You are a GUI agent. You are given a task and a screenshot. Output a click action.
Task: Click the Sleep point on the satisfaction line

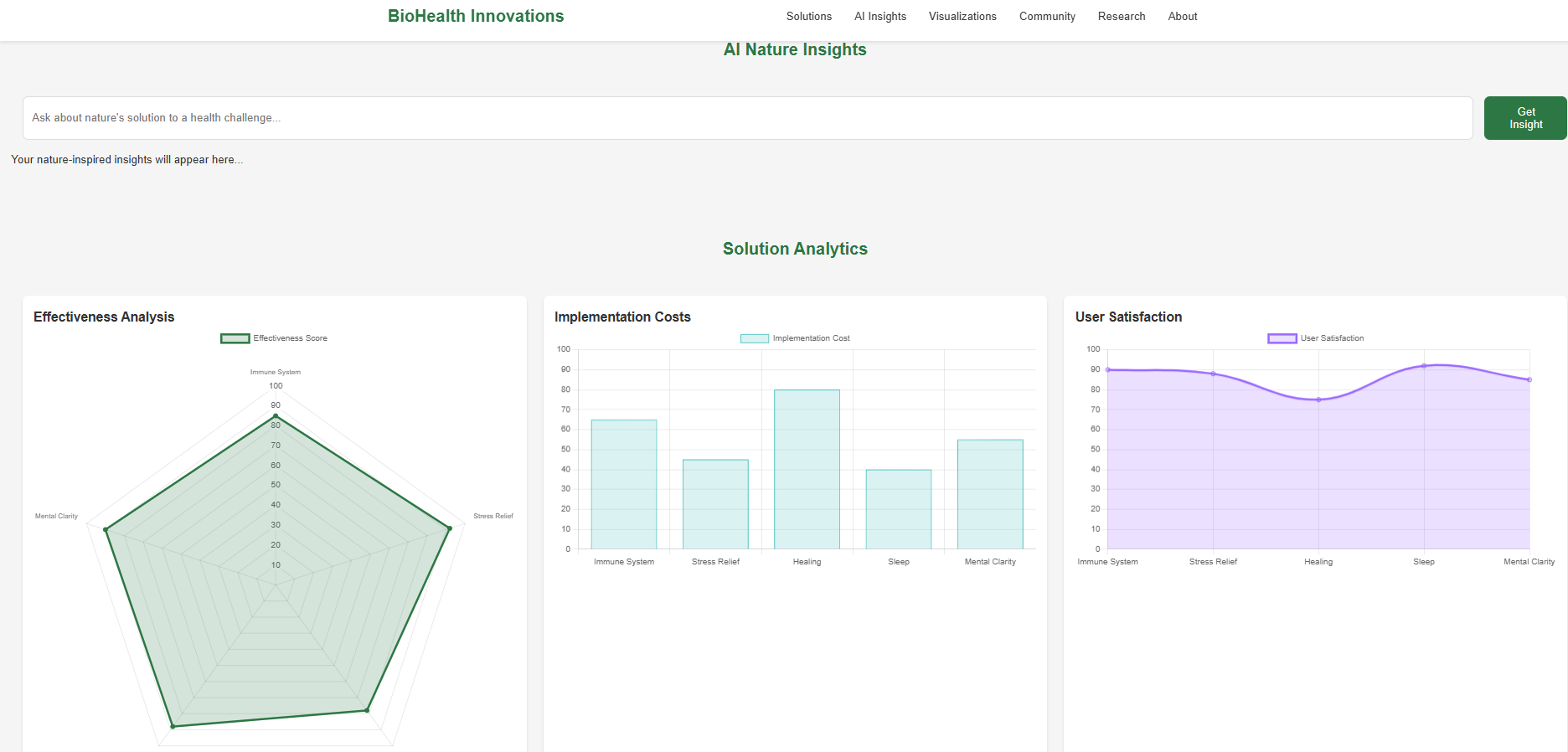click(x=1424, y=366)
